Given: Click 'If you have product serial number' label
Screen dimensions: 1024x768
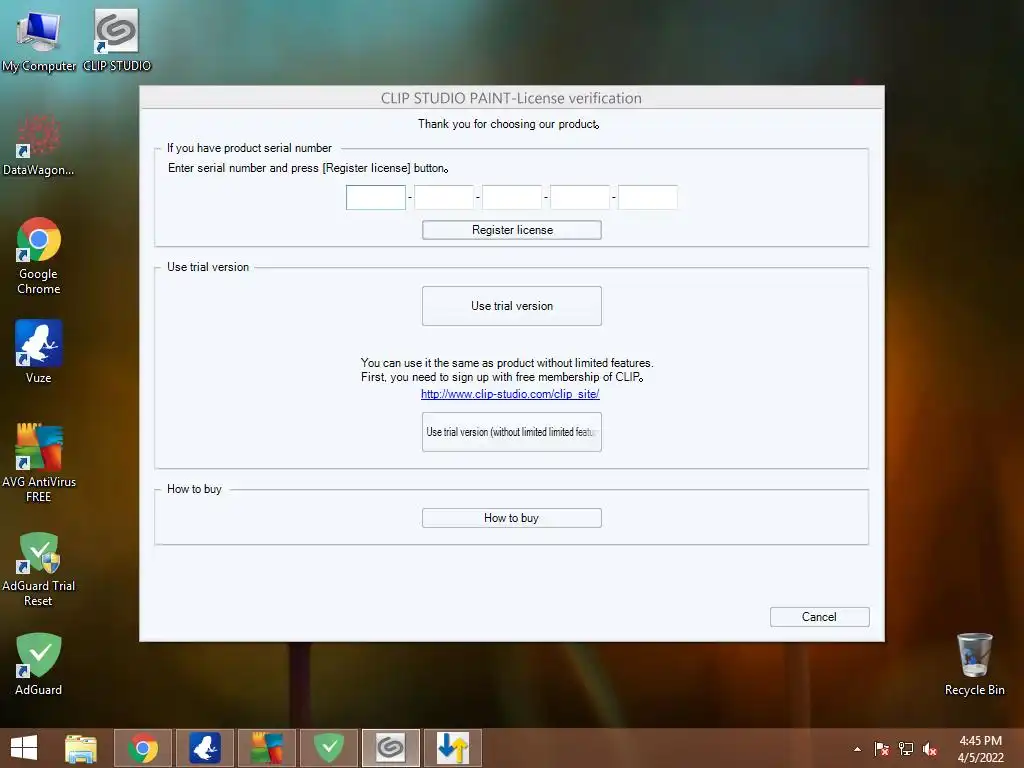Looking at the screenshot, I should coord(249,148).
